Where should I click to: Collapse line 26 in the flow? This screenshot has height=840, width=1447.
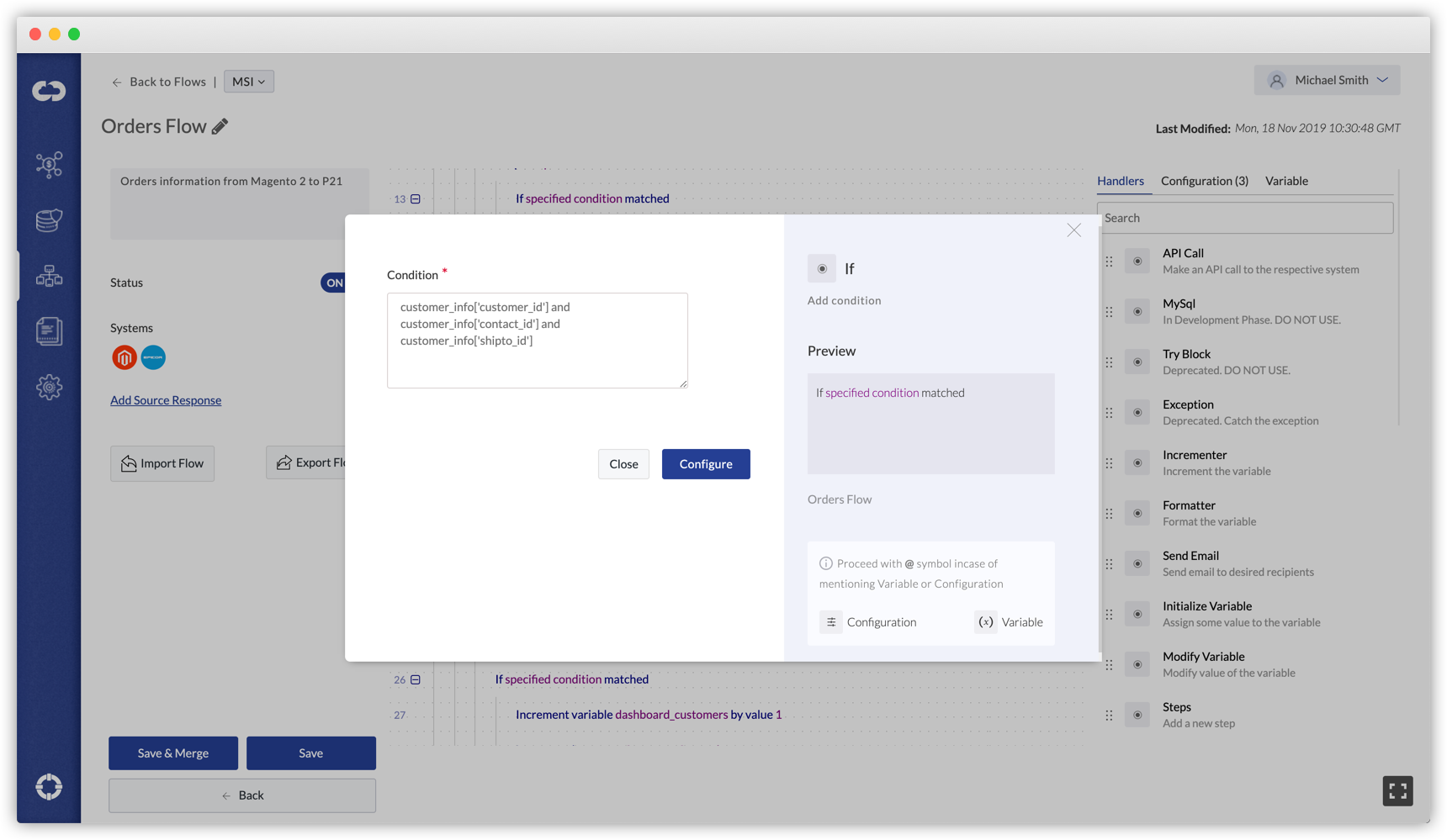[x=416, y=679]
